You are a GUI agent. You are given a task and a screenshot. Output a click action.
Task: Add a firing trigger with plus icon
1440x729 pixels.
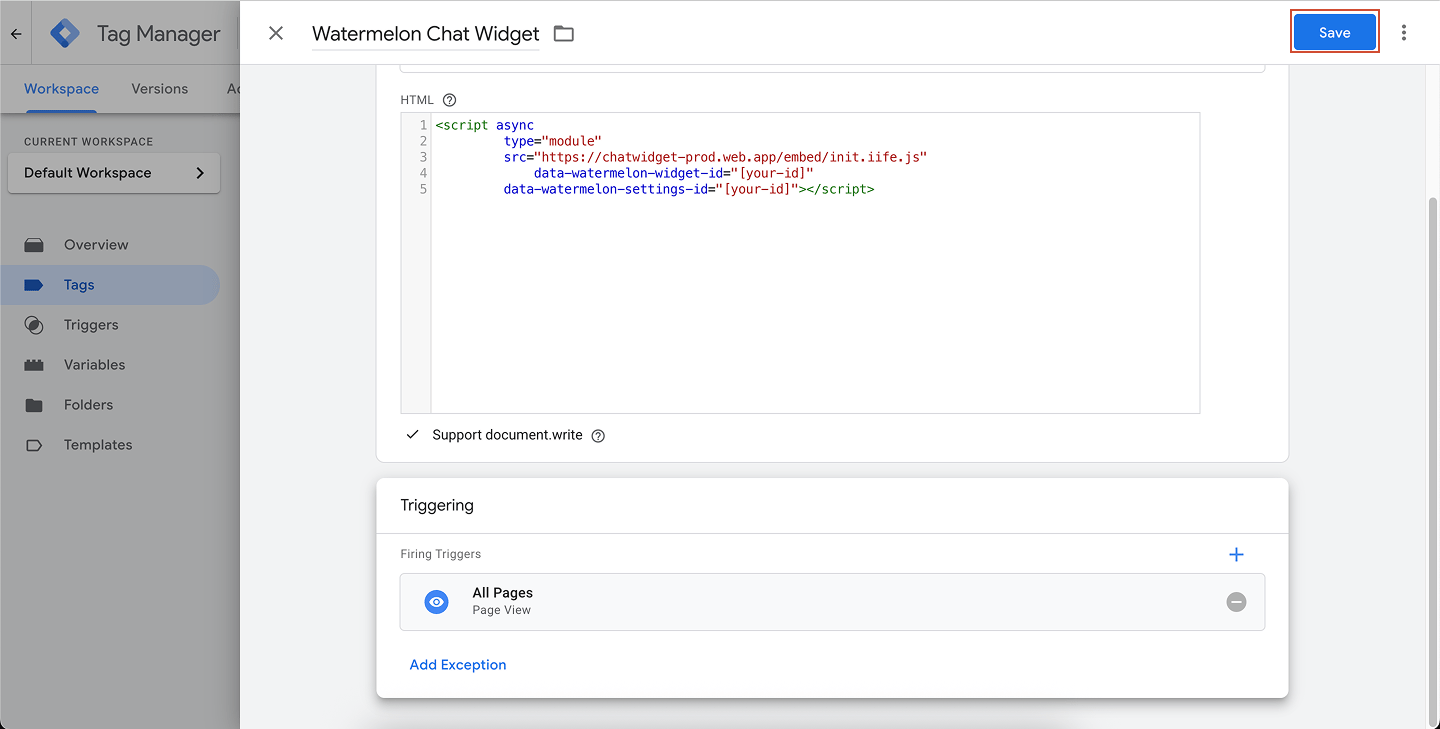pos(1236,554)
